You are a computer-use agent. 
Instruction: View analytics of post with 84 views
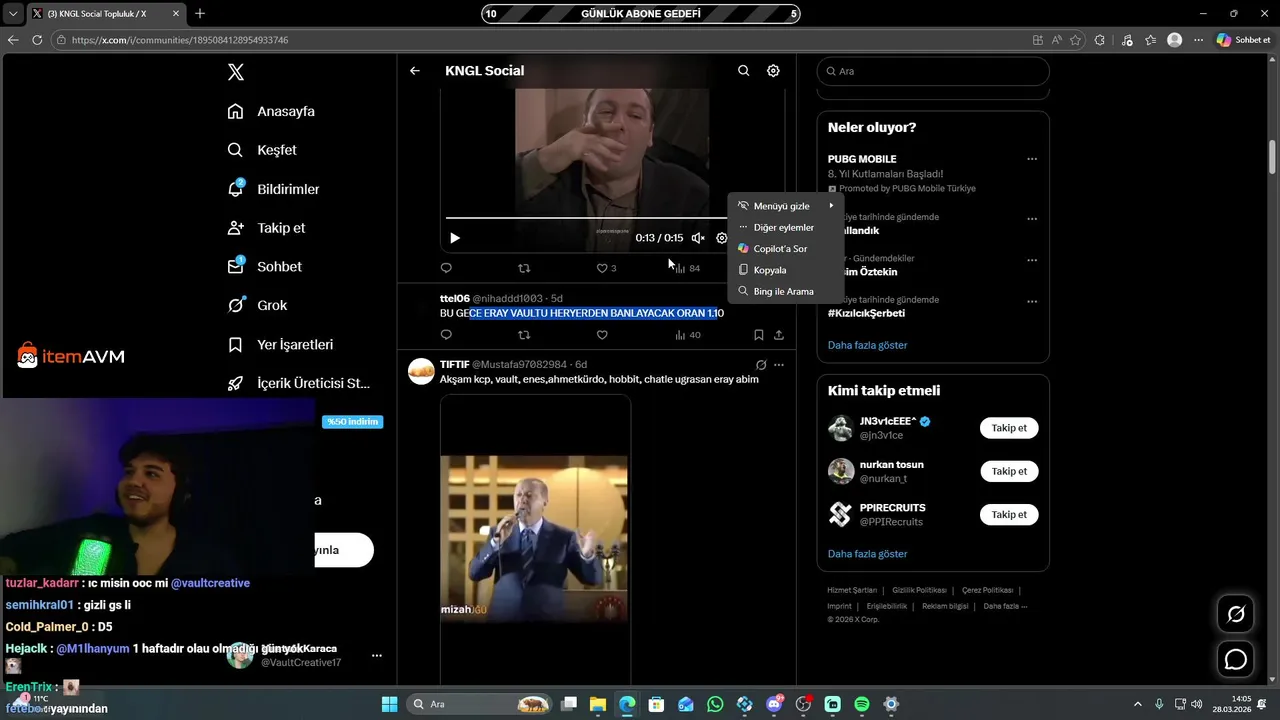(687, 268)
